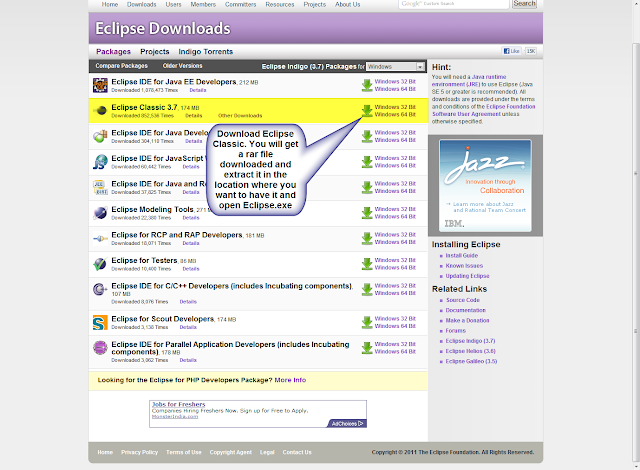This screenshot has height=470, width=640.
Task: Click the Eclipse IDE for C/C++ Developers icon
Action: (100, 289)
